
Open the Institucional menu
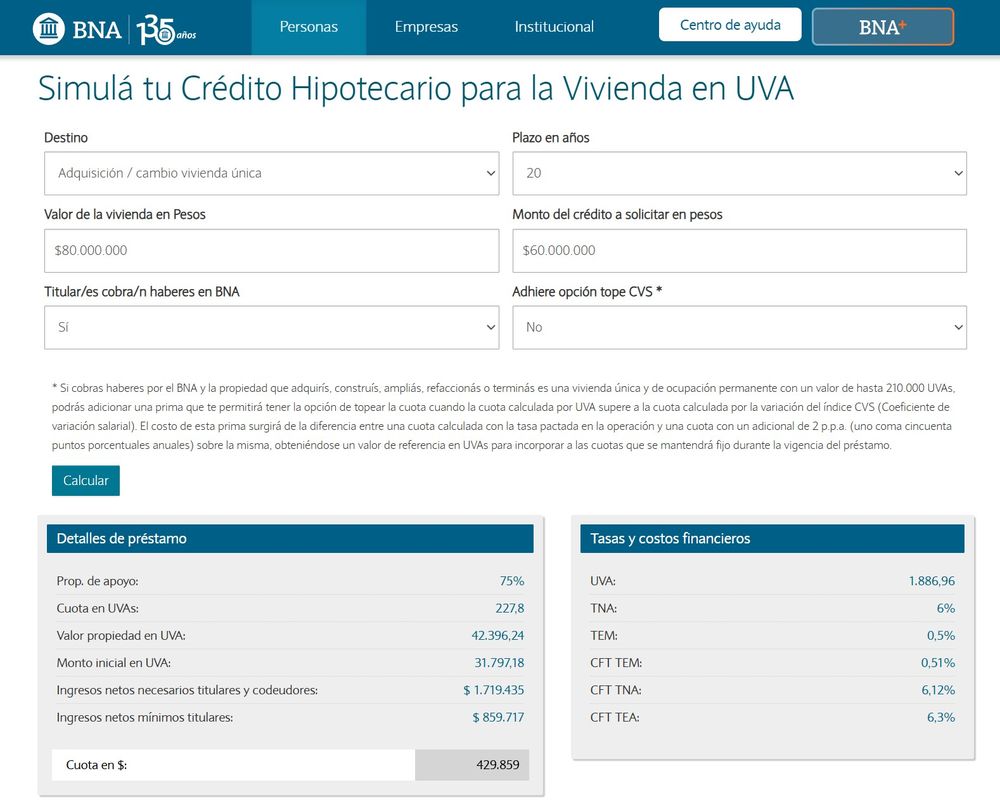point(554,27)
